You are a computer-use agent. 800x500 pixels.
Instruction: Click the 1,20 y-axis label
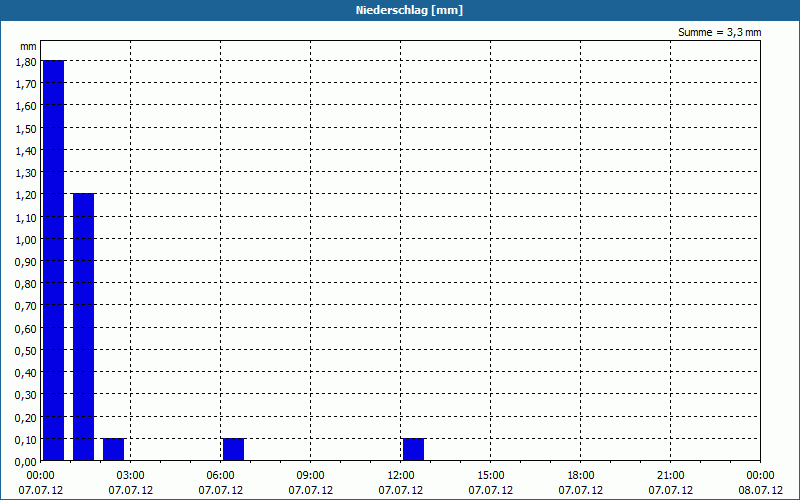coord(26,195)
